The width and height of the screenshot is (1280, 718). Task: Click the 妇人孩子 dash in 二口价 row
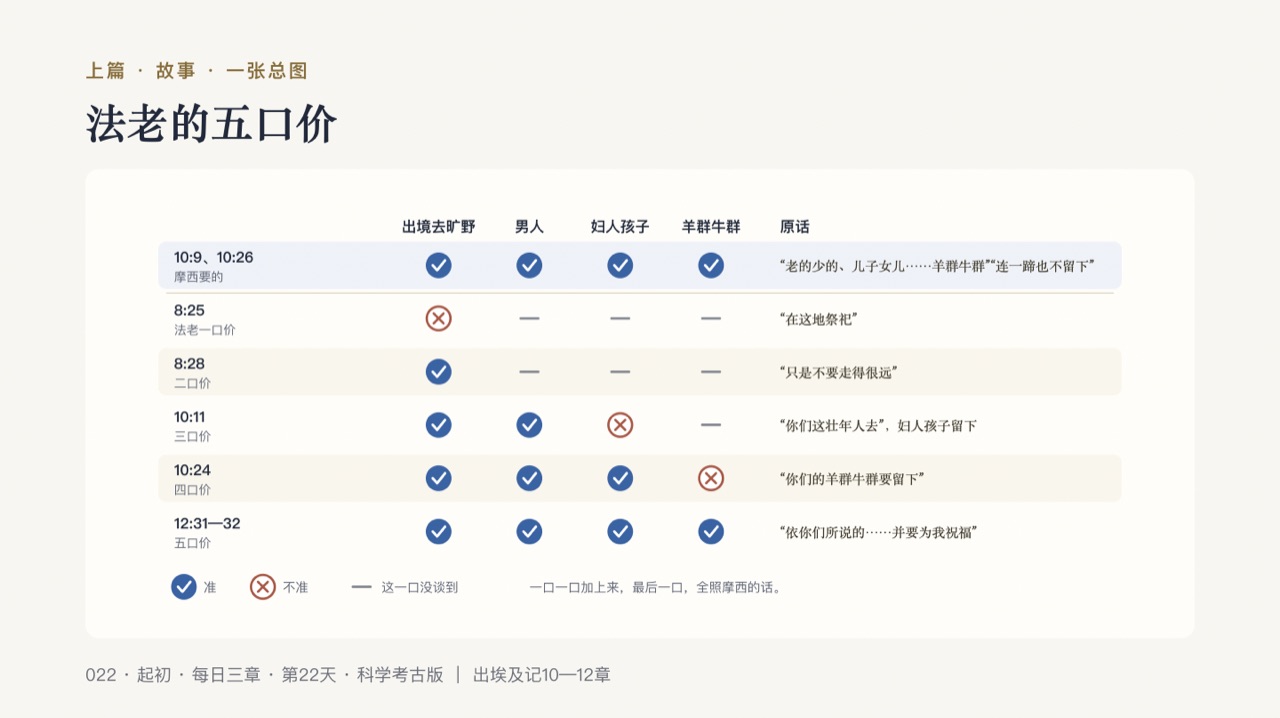[x=620, y=372]
